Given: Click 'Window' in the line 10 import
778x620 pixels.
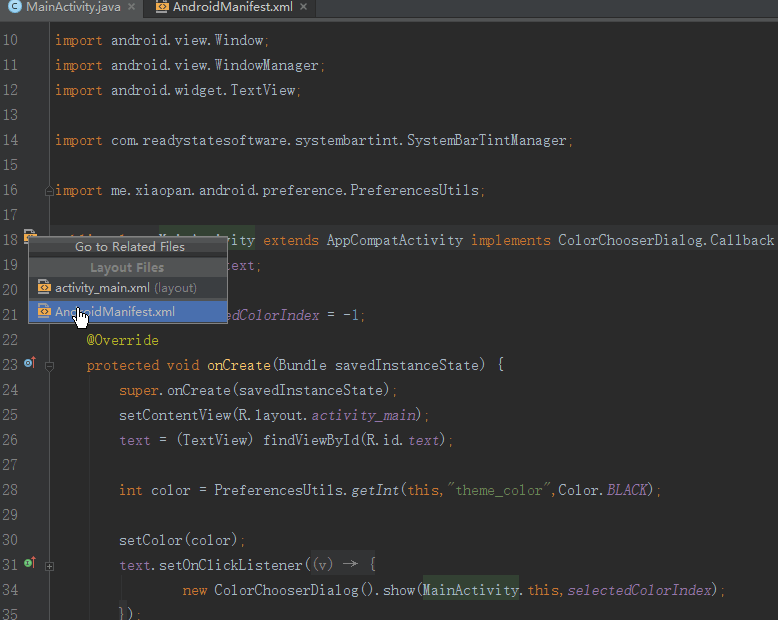Looking at the screenshot, I should tap(239, 41).
